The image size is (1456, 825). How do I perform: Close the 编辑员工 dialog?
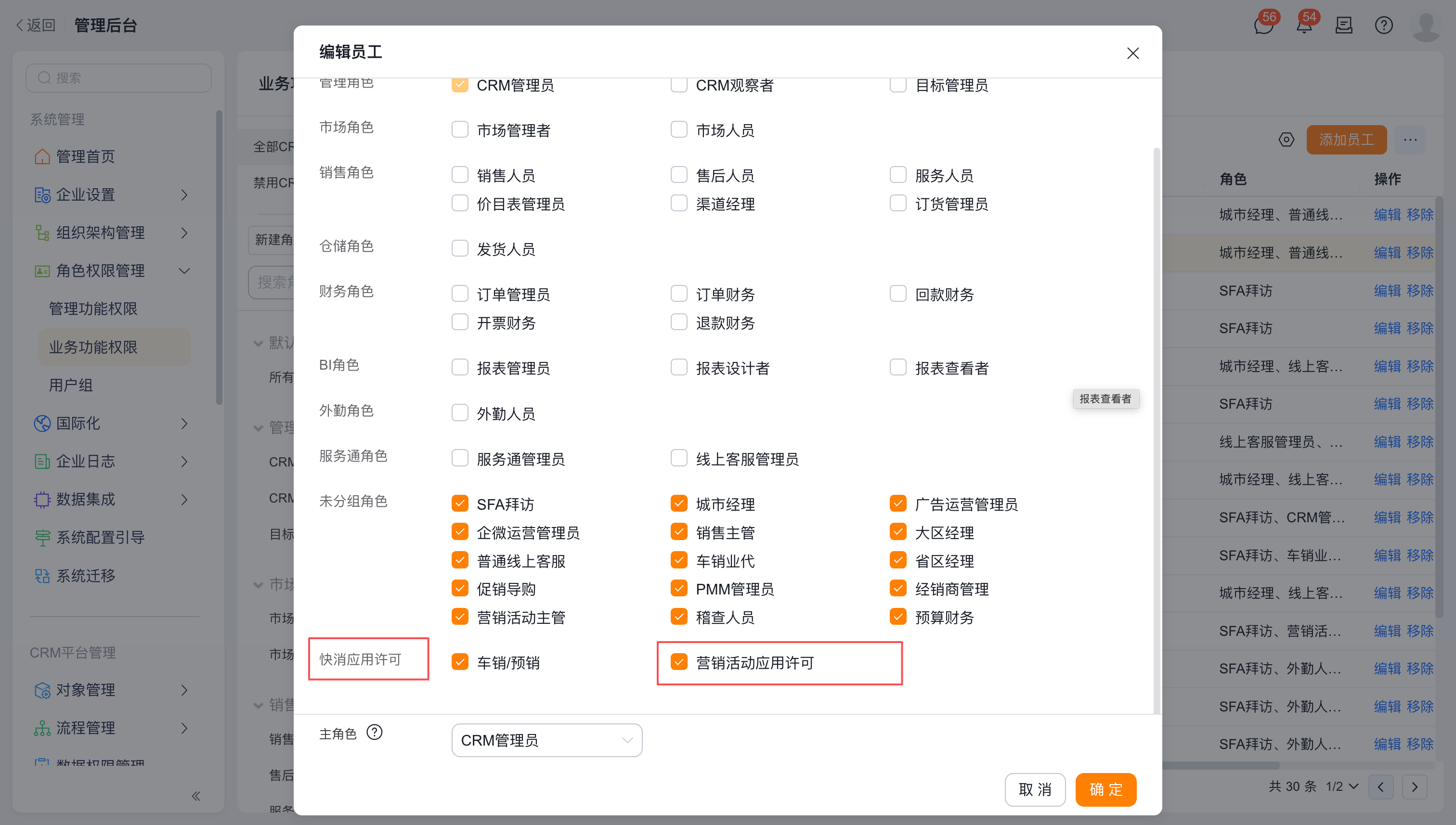1132,53
